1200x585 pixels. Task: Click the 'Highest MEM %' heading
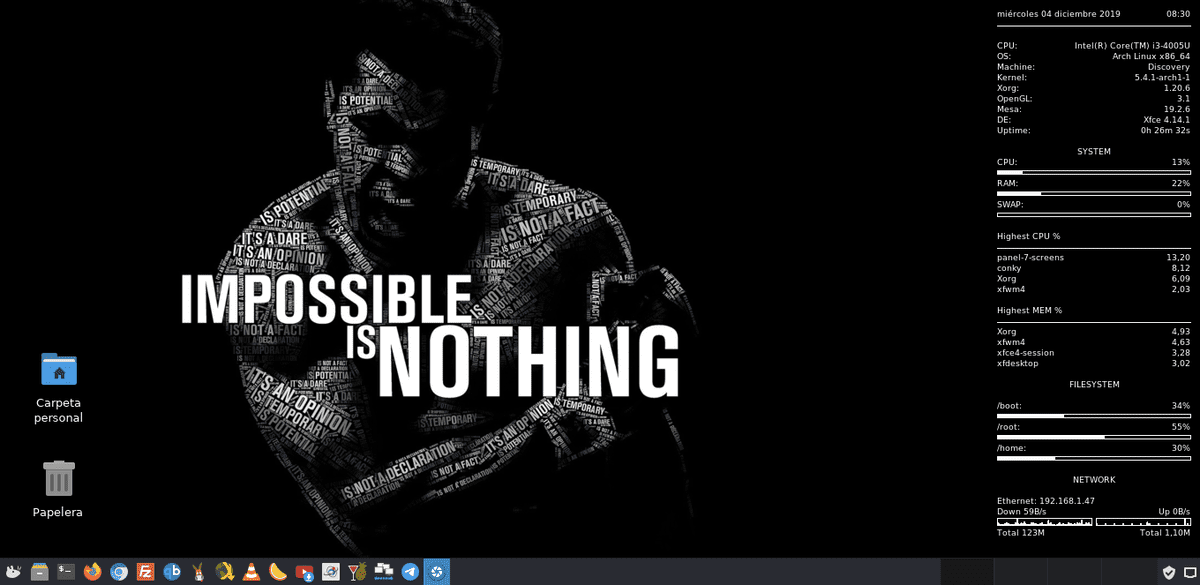1029,310
